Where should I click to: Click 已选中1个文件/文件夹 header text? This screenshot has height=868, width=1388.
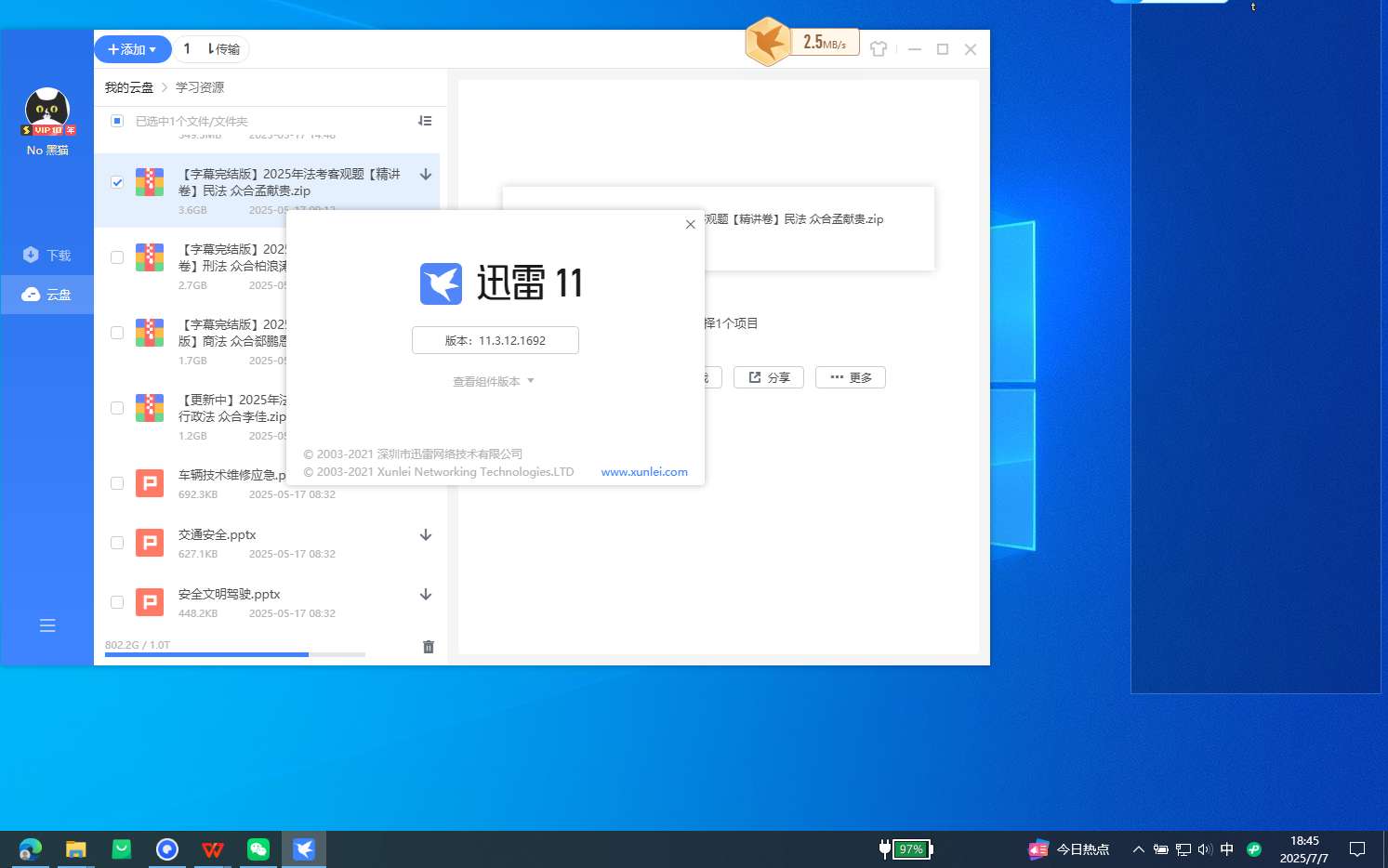192,122
